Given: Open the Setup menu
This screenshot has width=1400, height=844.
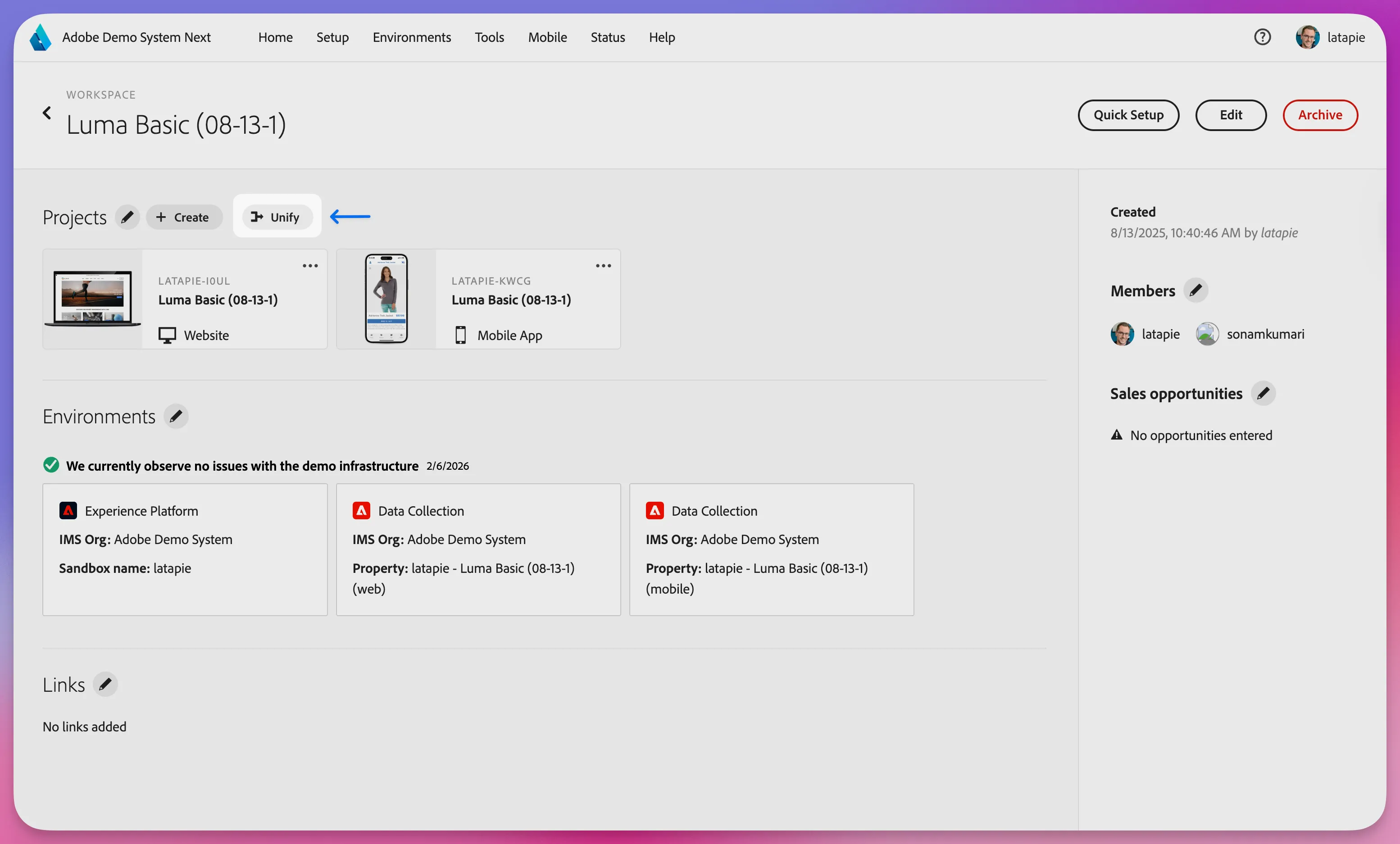Looking at the screenshot, I should [332, 37].
